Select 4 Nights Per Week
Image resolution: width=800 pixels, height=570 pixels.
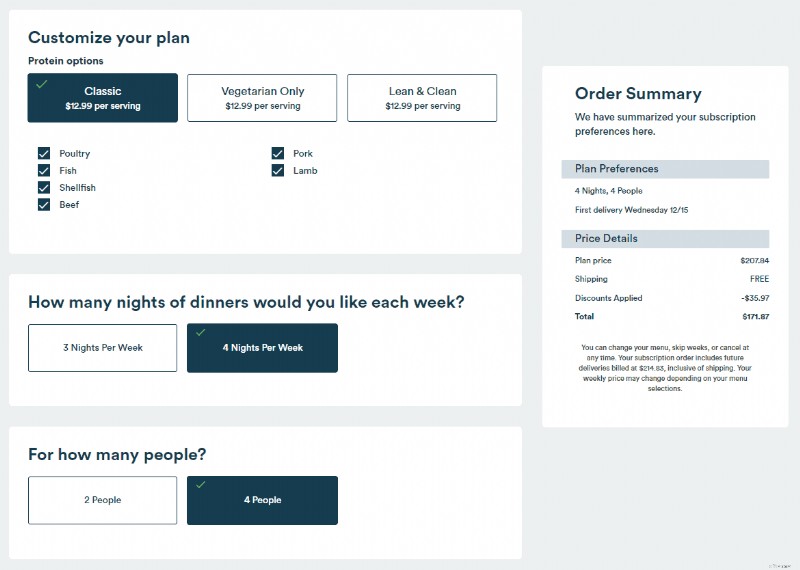(x=262, y=348)
